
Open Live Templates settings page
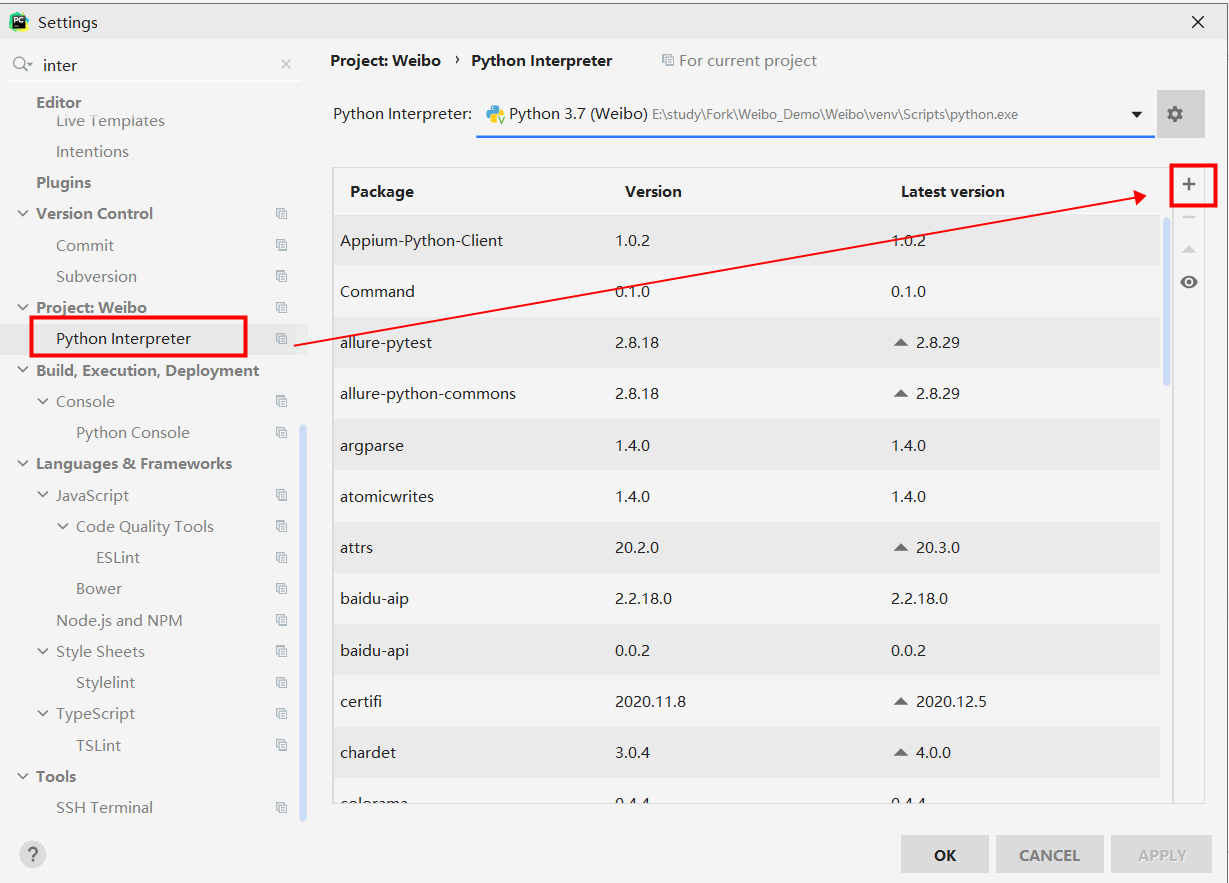pyautogui.click(x=110, y=121)
